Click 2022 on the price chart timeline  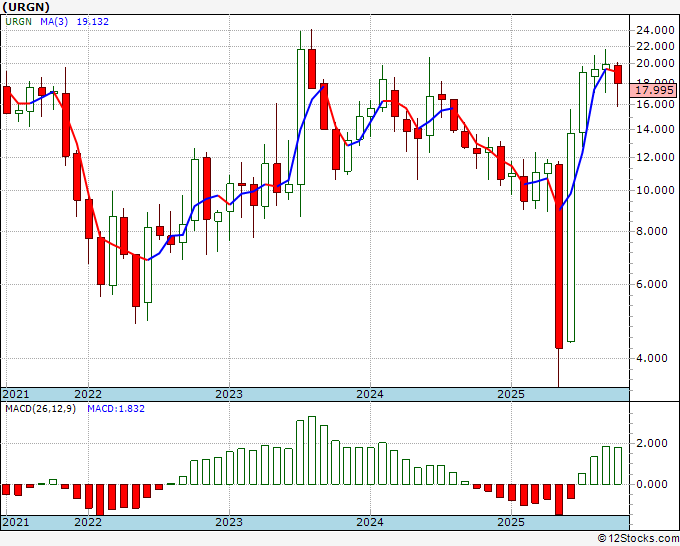click(x=88, y=394)
